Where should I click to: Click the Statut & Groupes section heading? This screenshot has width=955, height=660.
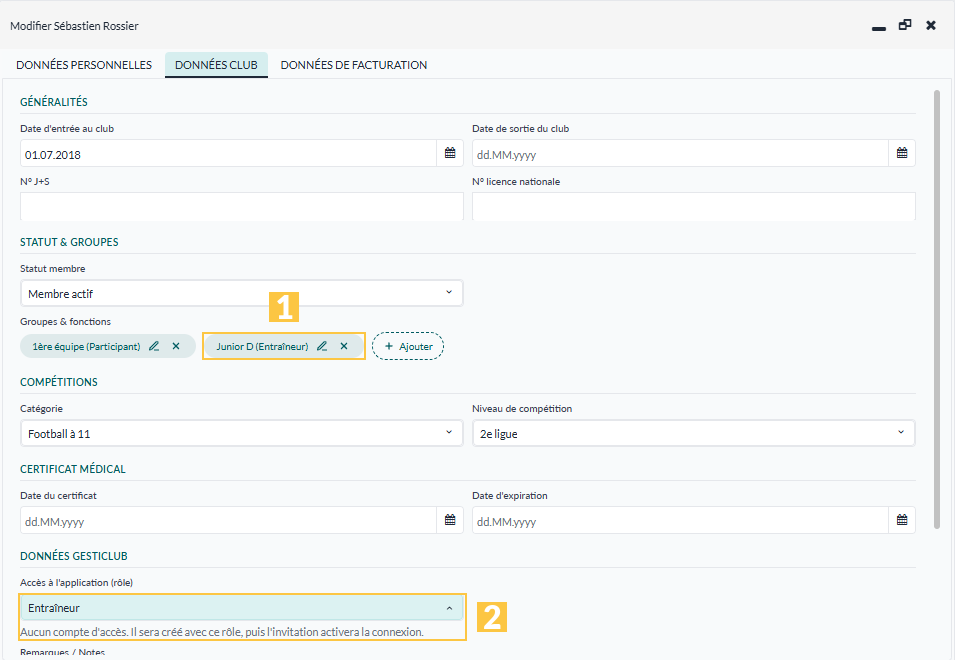click(x=69, y=242)
